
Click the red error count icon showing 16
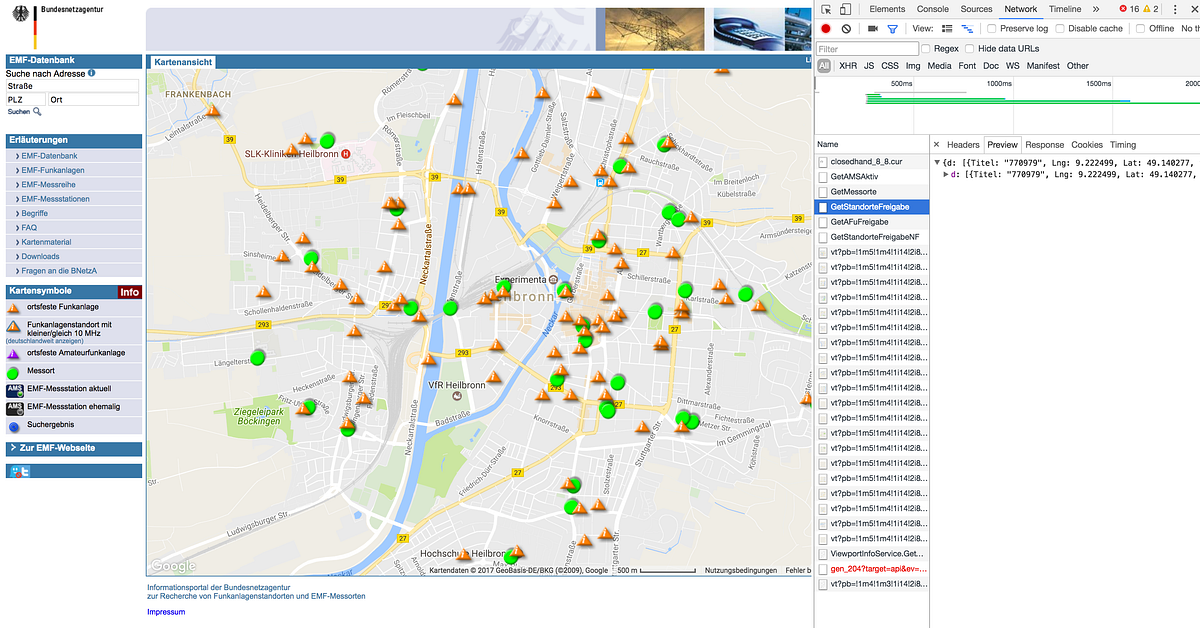(x=1123, y=9)
